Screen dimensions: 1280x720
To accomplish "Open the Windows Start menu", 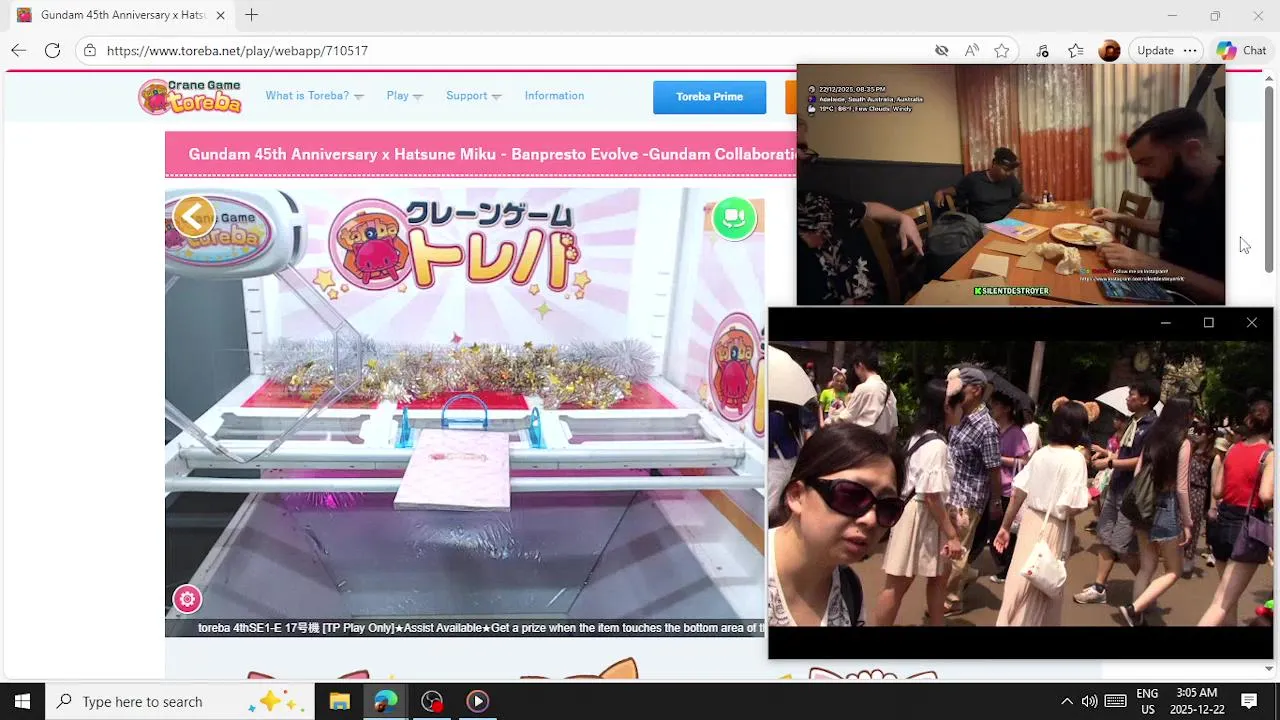I will tap(22, 701).
